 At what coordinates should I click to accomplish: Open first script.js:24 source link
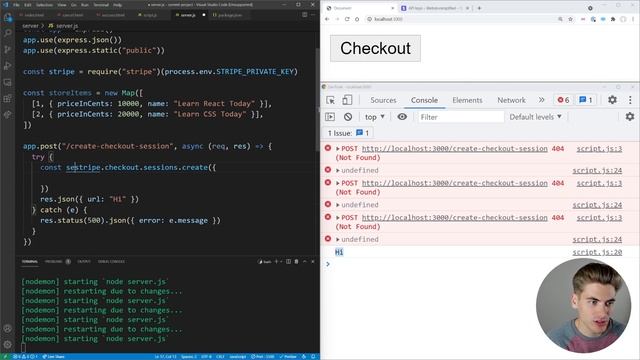(597, 170)
